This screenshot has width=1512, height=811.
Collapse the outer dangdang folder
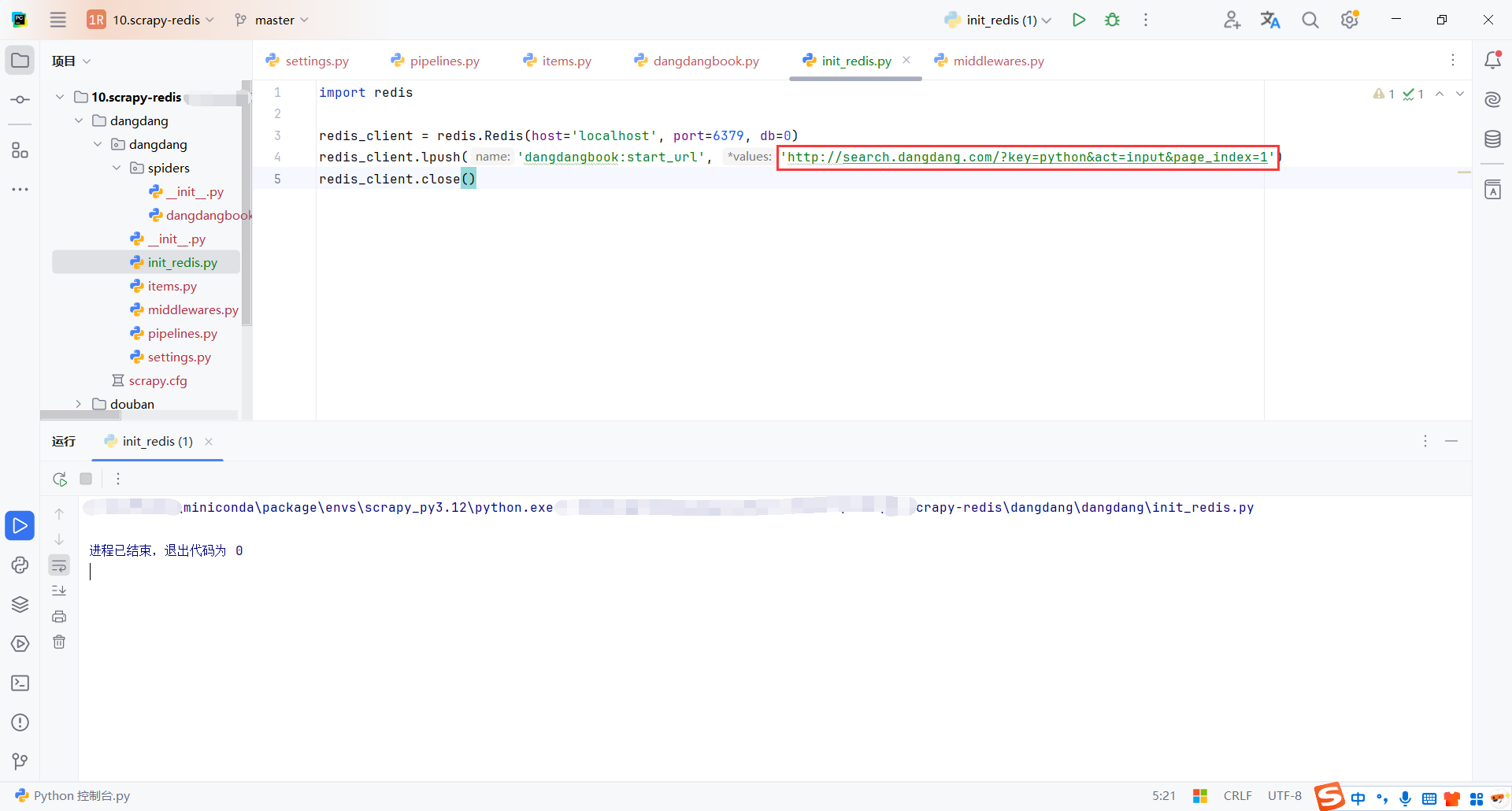[79, 120]
